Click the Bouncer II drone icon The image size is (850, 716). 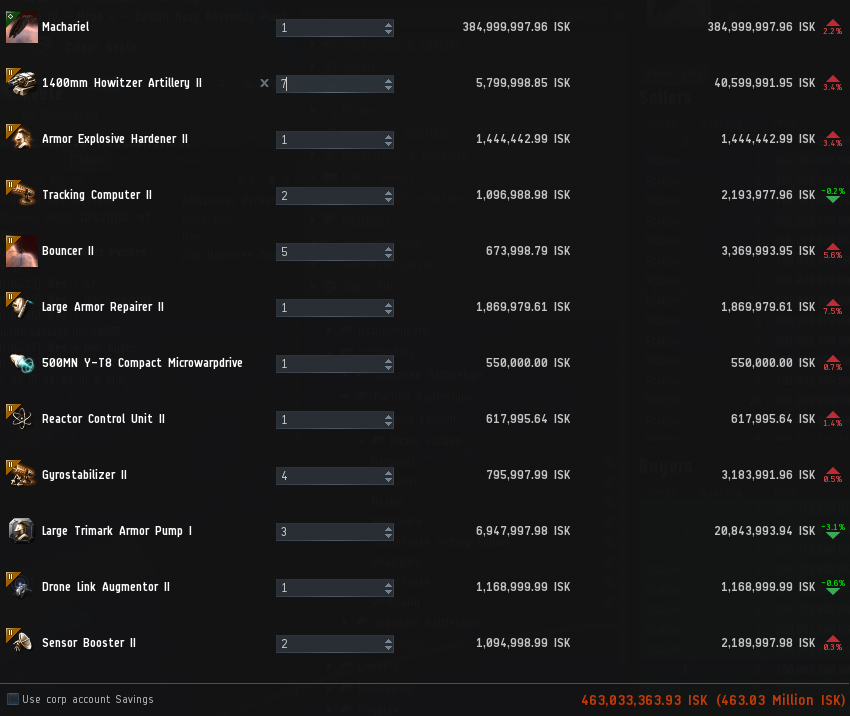click(22, 251)
